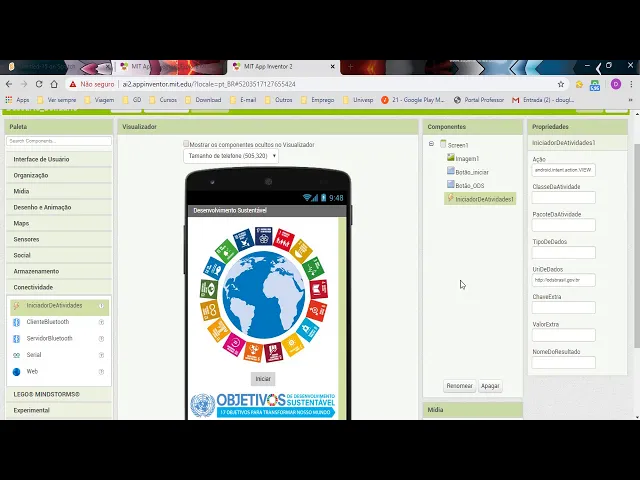Viewport: 640px width, 480px height.
Task: Expand the Sensores palette section
Action: click(x=59, y=239)
